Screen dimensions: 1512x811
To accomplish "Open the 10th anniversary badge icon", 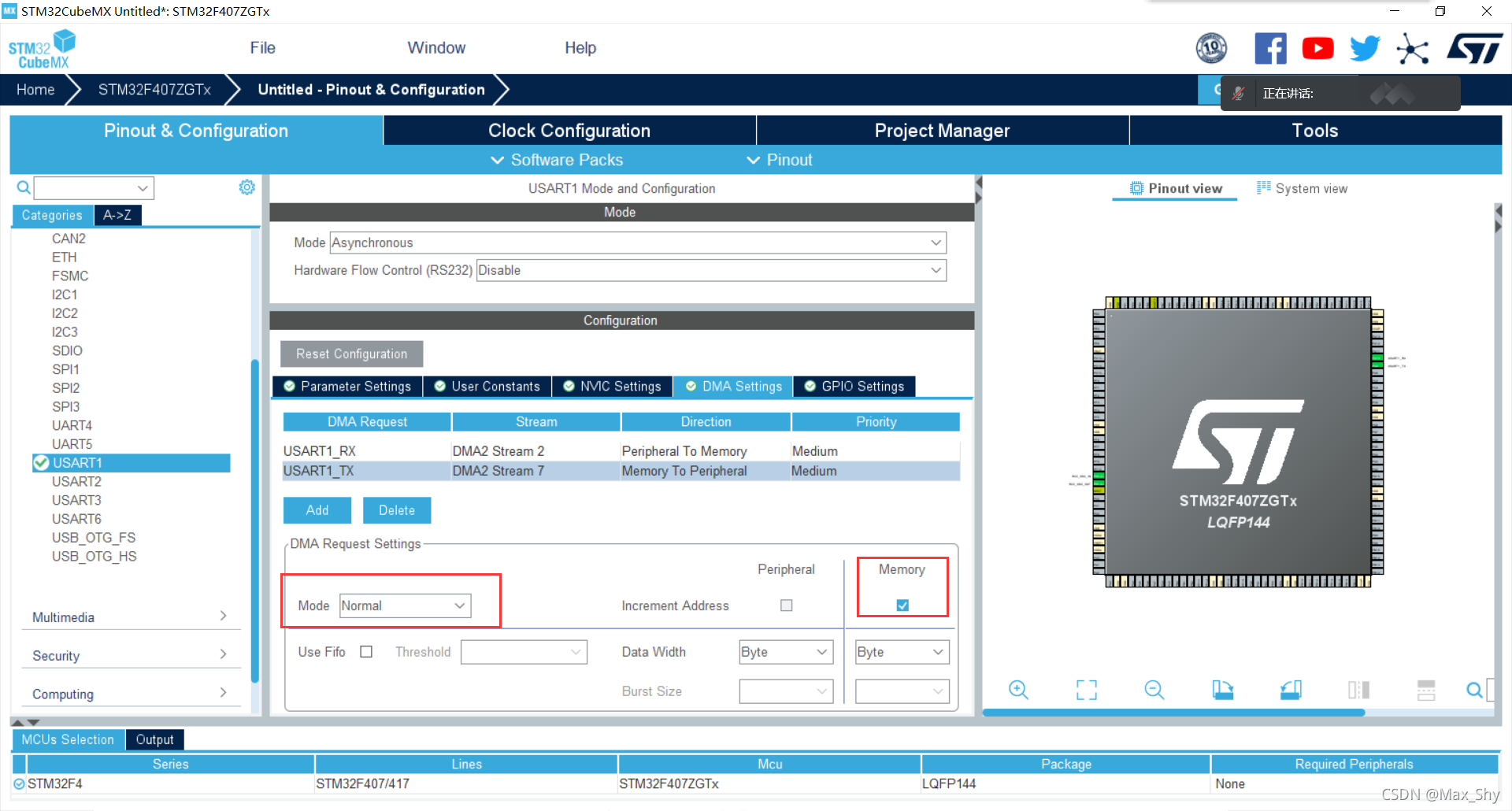I will coord(1211,48).
